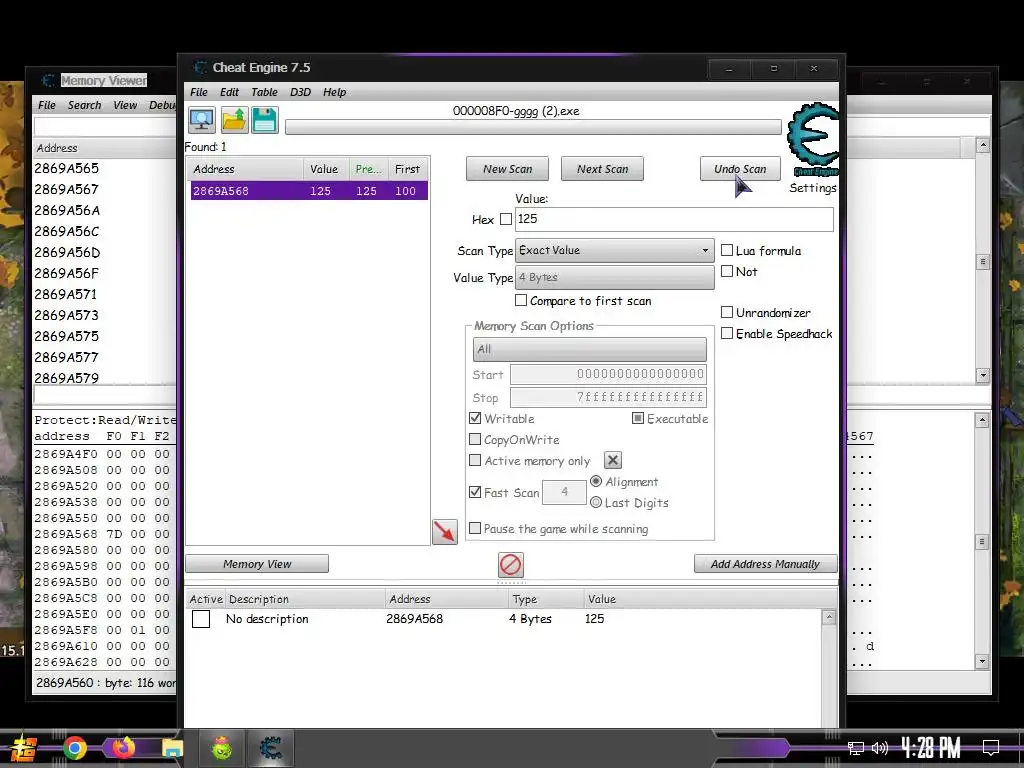Open the Start menu icon
The height and width of the screenshot is (768, 1024).
click(x=24, y=749)
